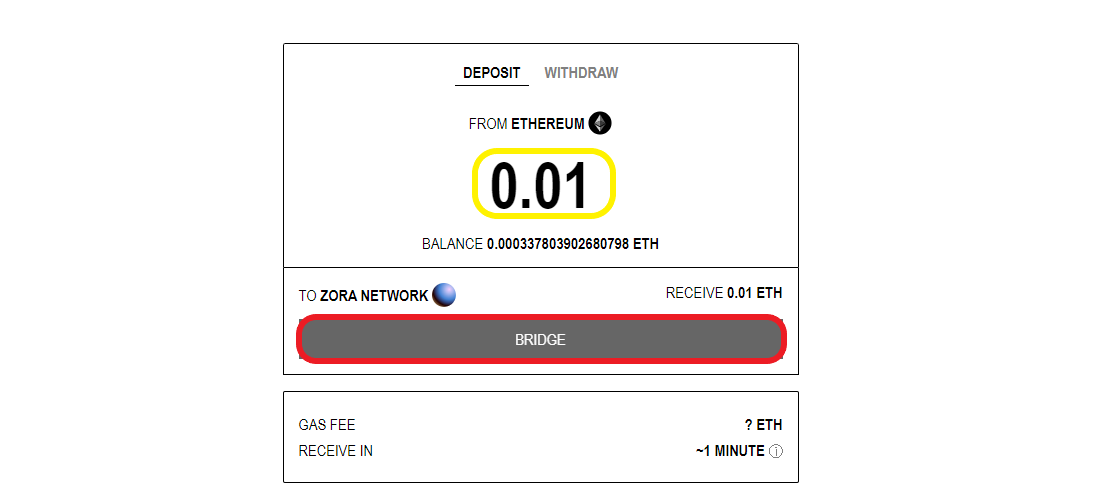Click the ETHEREUM network name

pyautogui.click(x=548, y=125)
